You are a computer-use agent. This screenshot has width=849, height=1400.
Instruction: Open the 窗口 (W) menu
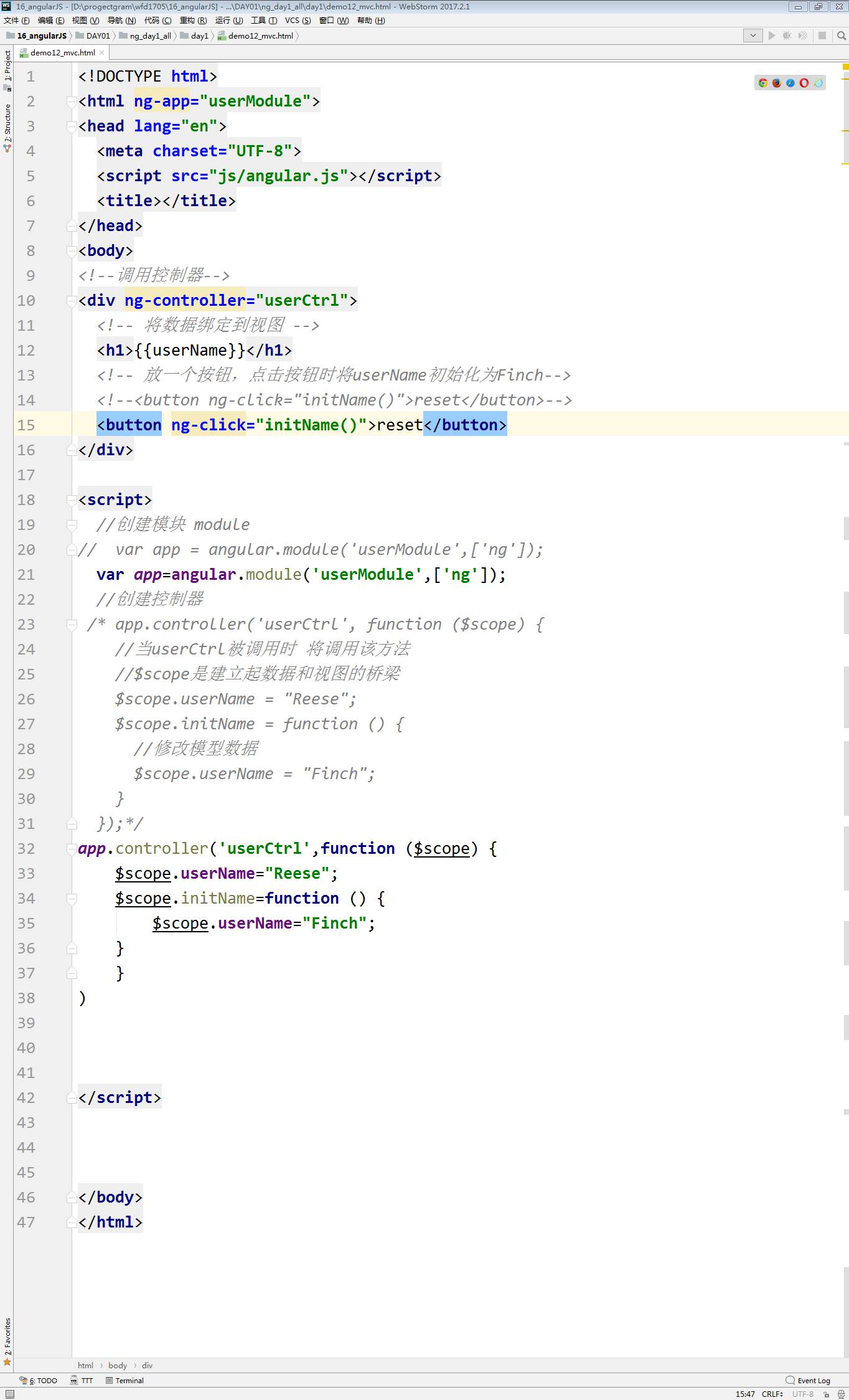334,21
